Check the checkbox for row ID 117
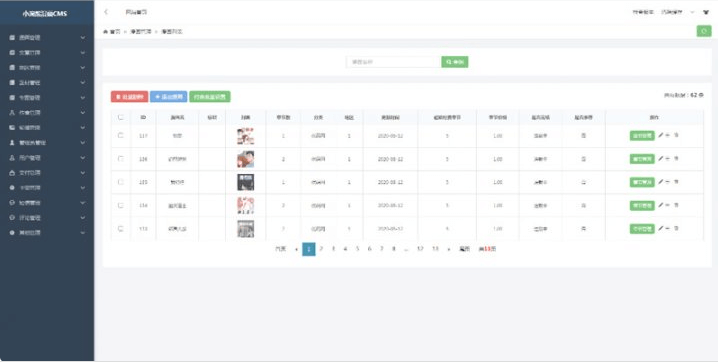The height and width of the screenshot is (364, 718). coord(120,136)
